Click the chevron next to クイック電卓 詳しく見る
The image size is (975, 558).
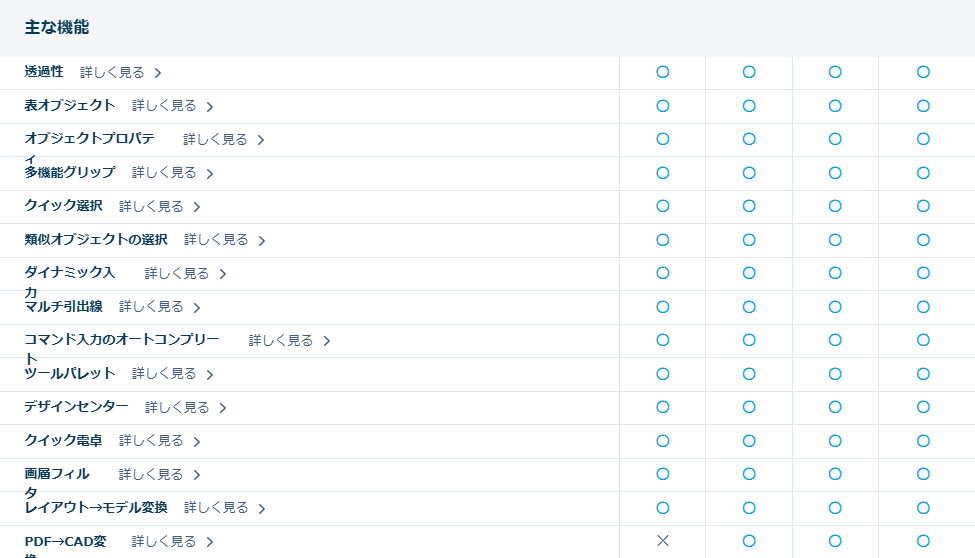point(197,441)
